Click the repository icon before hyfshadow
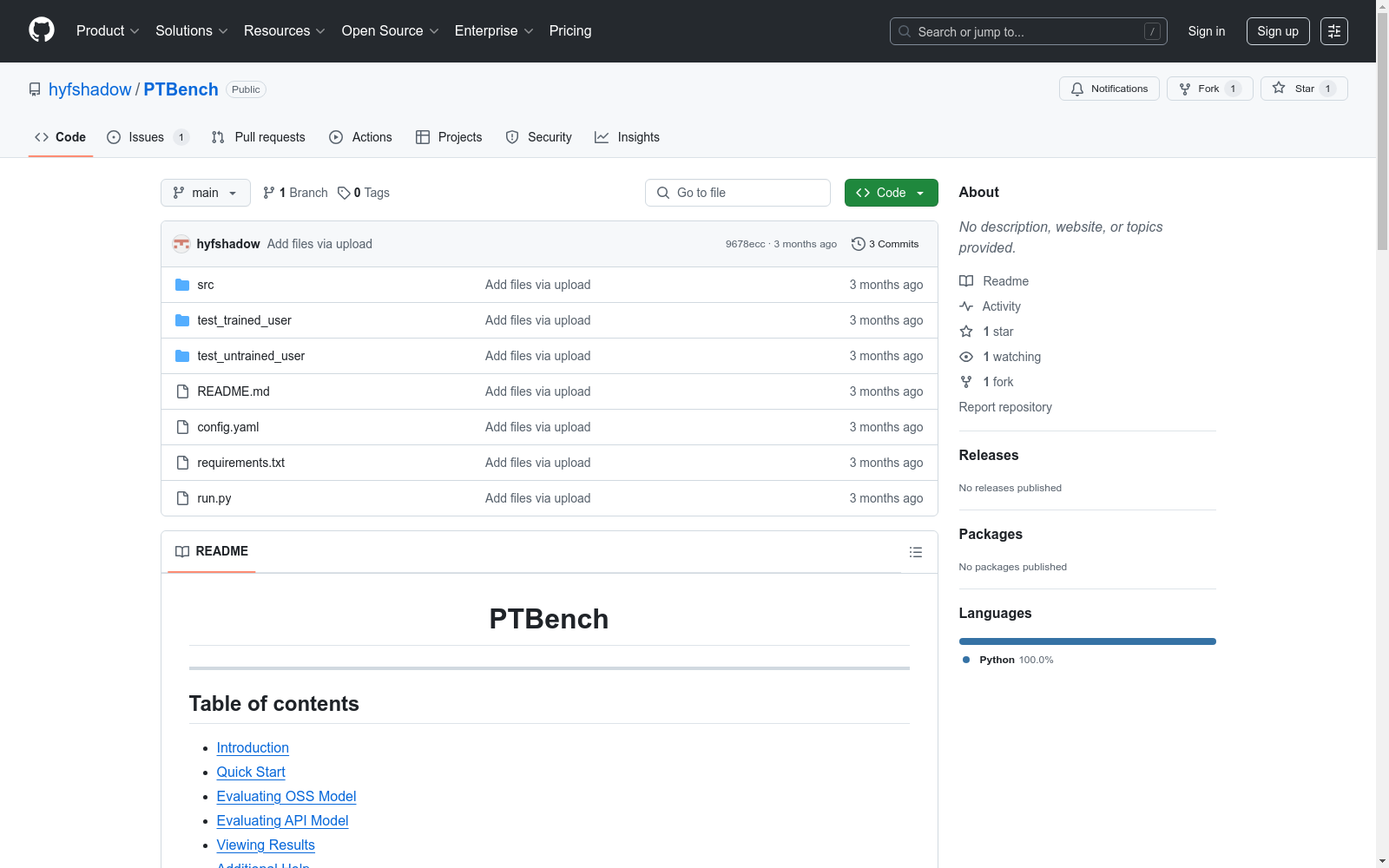This screenshot has height=868, width=1389. tap(35, 89)
